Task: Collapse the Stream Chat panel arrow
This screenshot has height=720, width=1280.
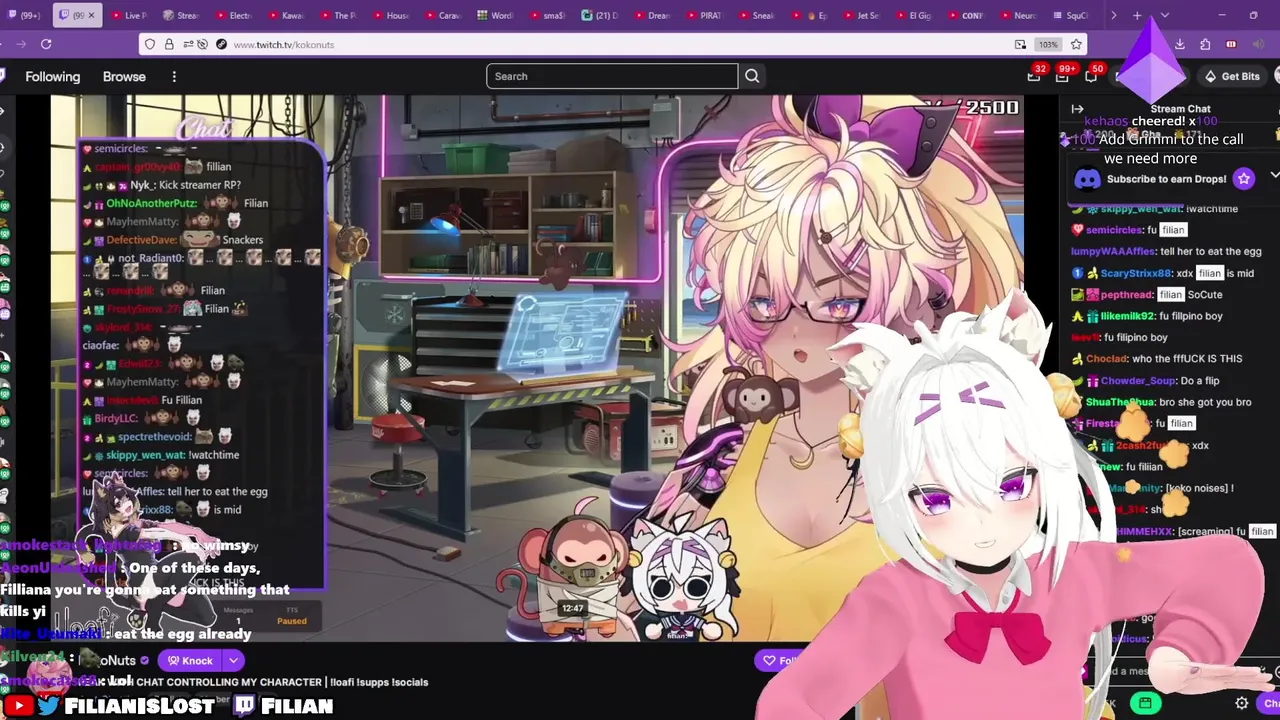Action: pos(1077,109)
